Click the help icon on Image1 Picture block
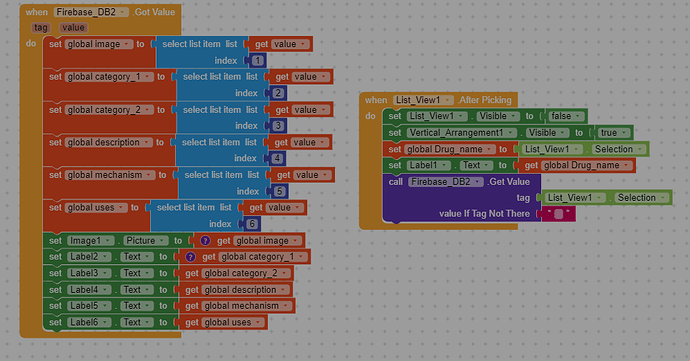 pyautogui.click(x=205, y=241)
